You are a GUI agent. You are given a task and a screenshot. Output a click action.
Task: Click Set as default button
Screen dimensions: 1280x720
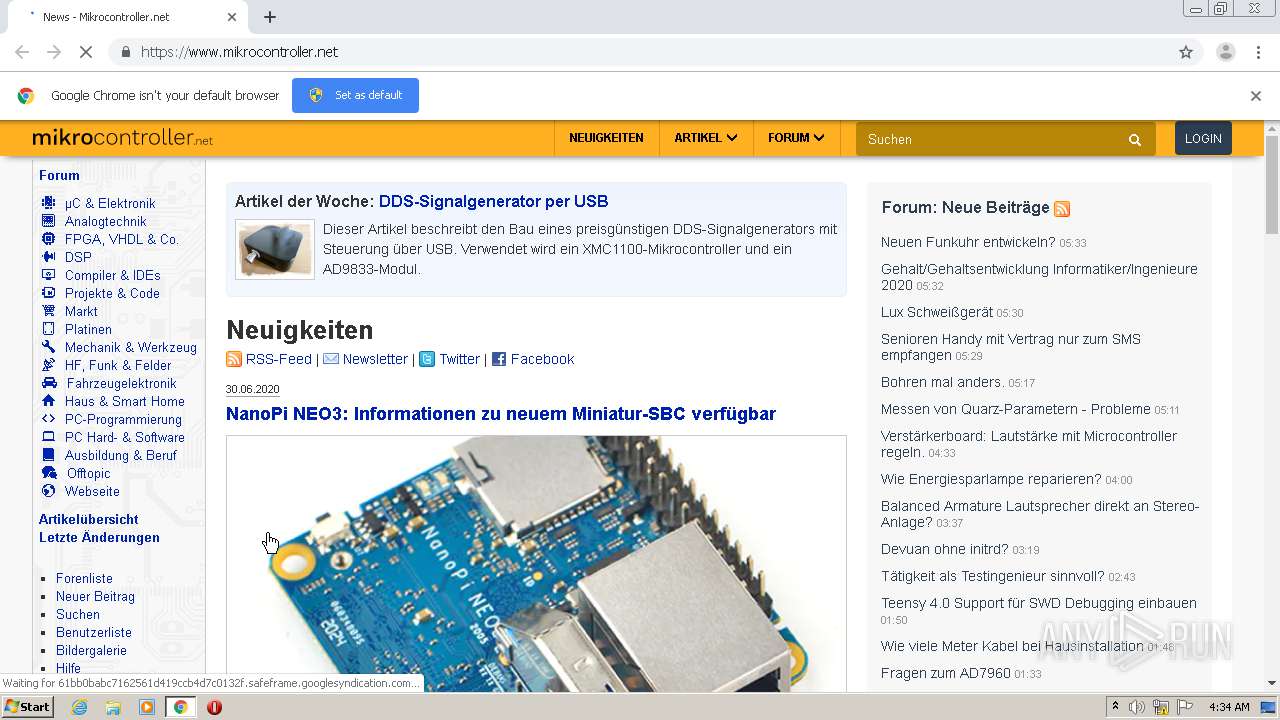point(355,95)
